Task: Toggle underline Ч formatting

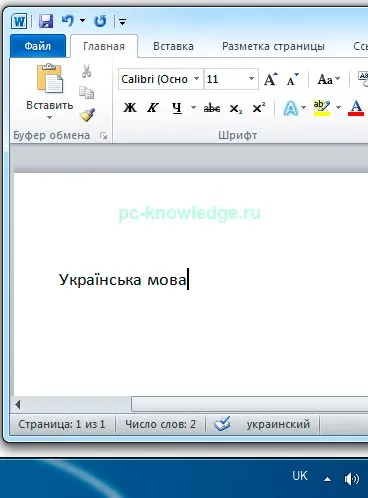Action: (x=177, y=108)
